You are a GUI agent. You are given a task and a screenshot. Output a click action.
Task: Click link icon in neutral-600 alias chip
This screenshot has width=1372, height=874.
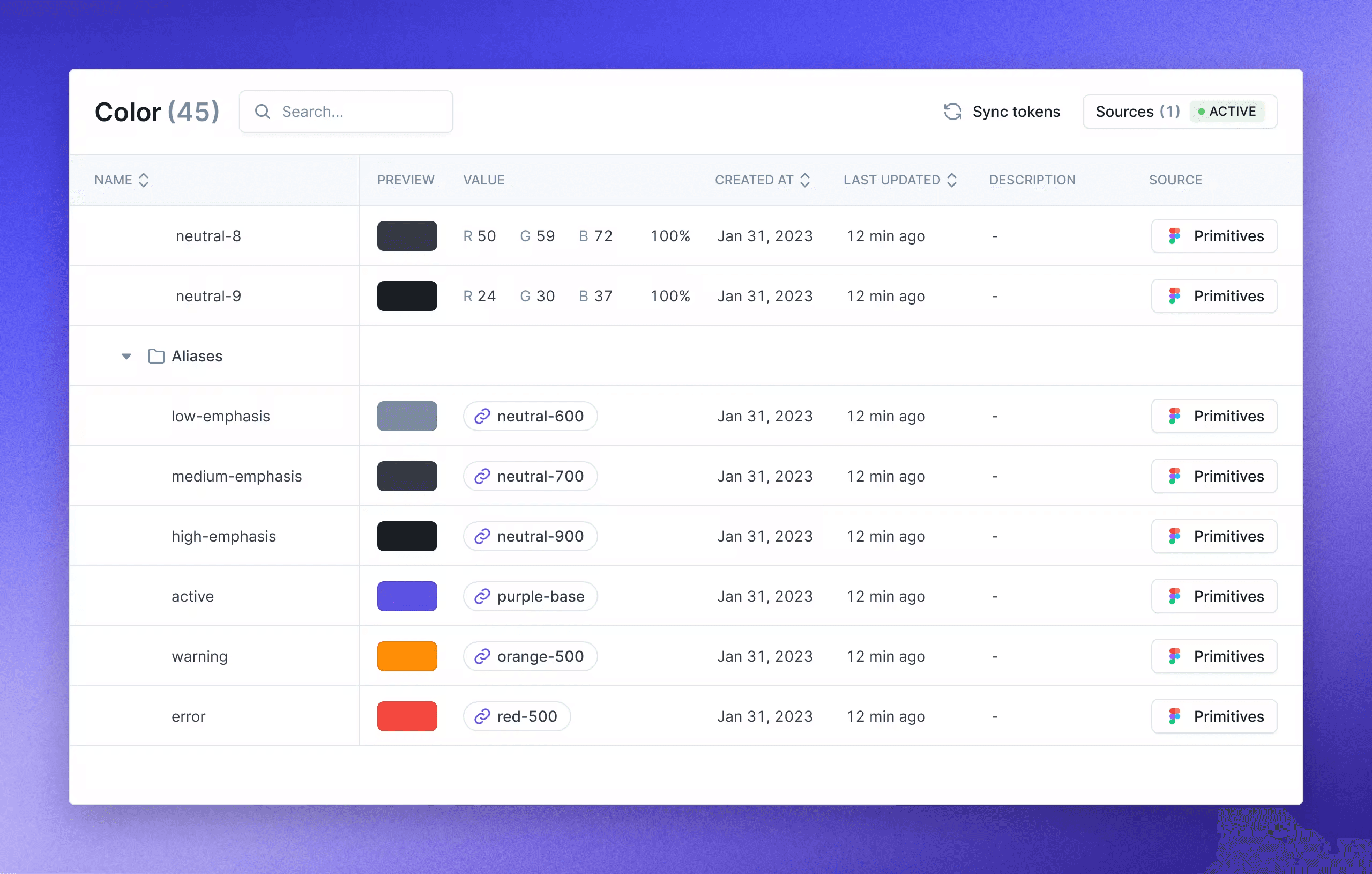(482, 416)
